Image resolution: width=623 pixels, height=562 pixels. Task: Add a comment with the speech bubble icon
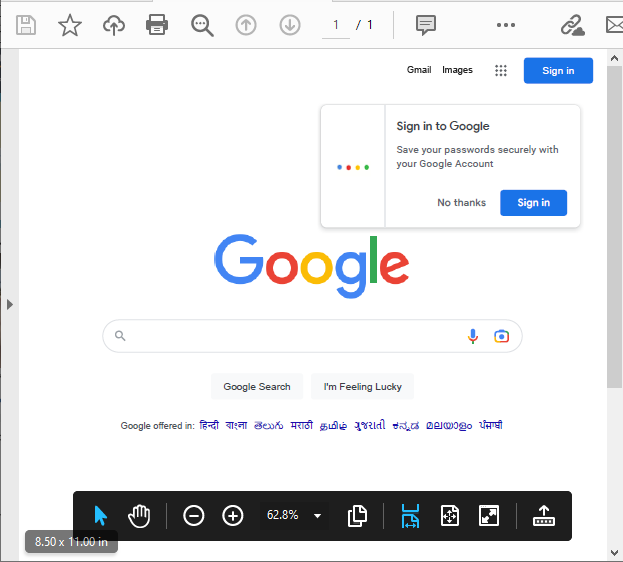point(426,25)
